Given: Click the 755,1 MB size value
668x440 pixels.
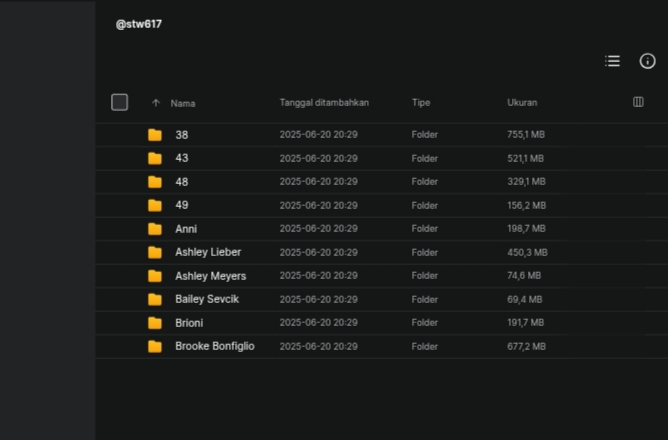Looking at the screenshot, I should (526, 135).
